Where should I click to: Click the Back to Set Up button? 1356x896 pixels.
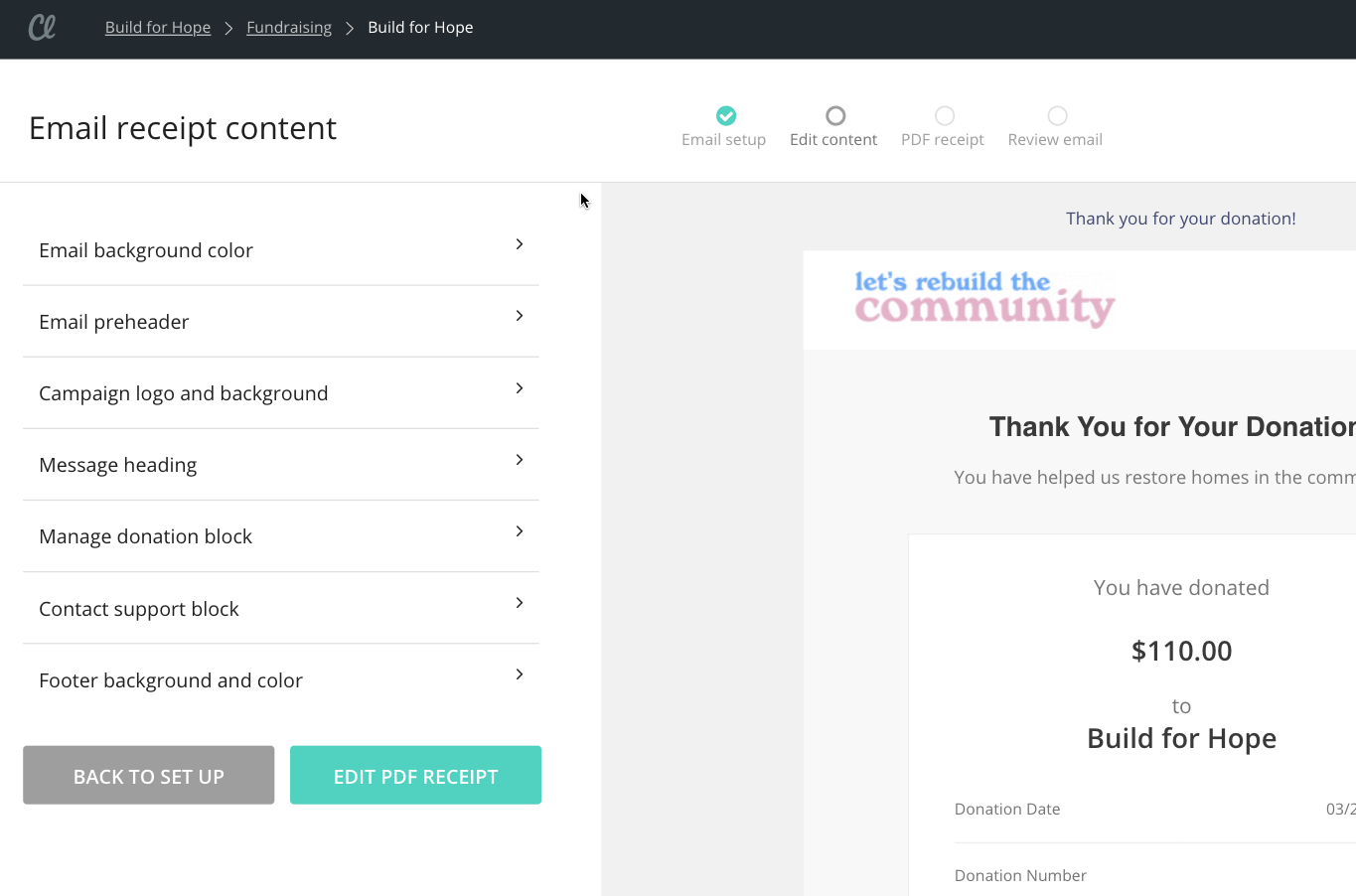pyautogui.click(x=149, y=775)
